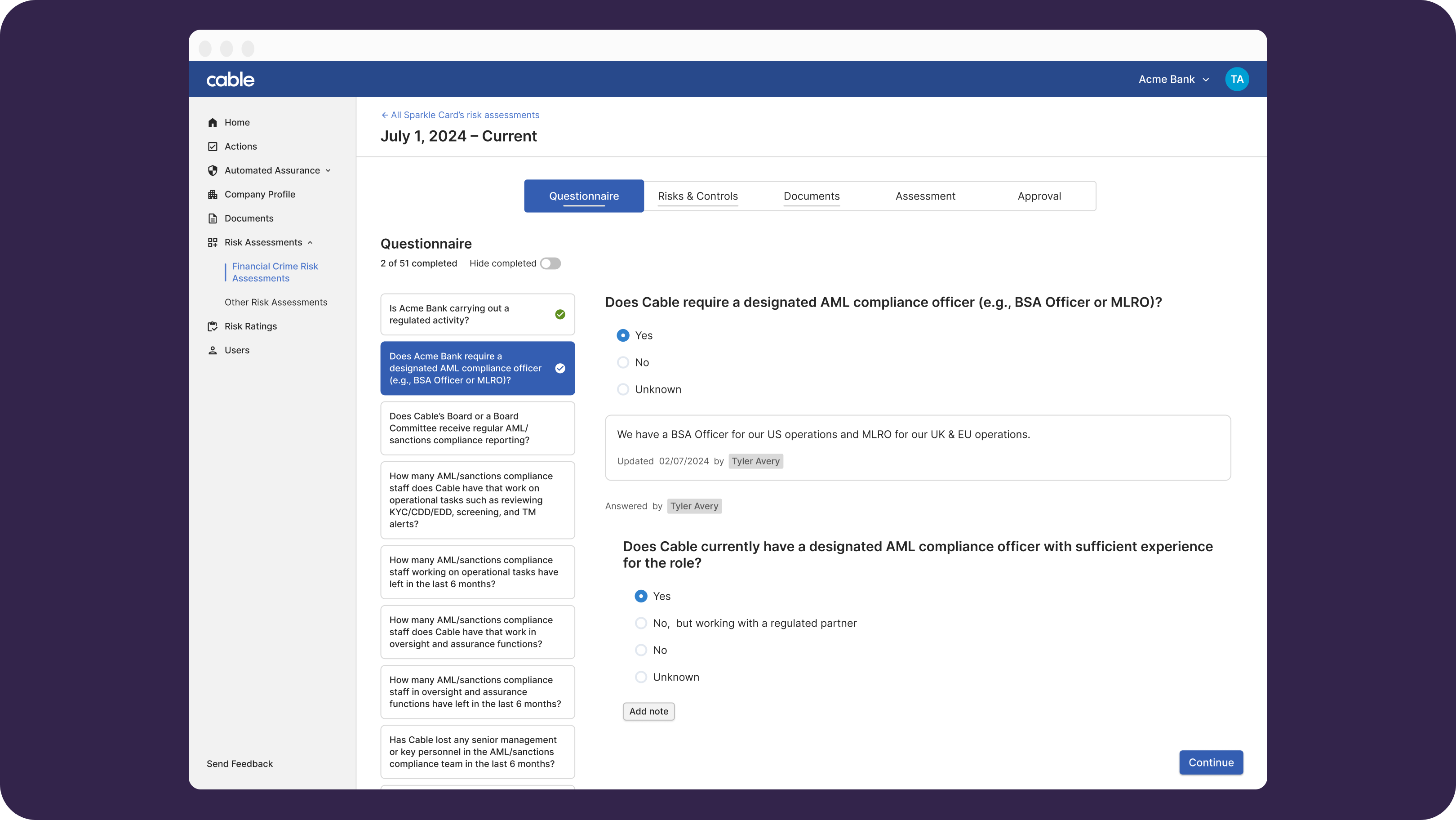Switch to the Approval tab

point(1039,196)
